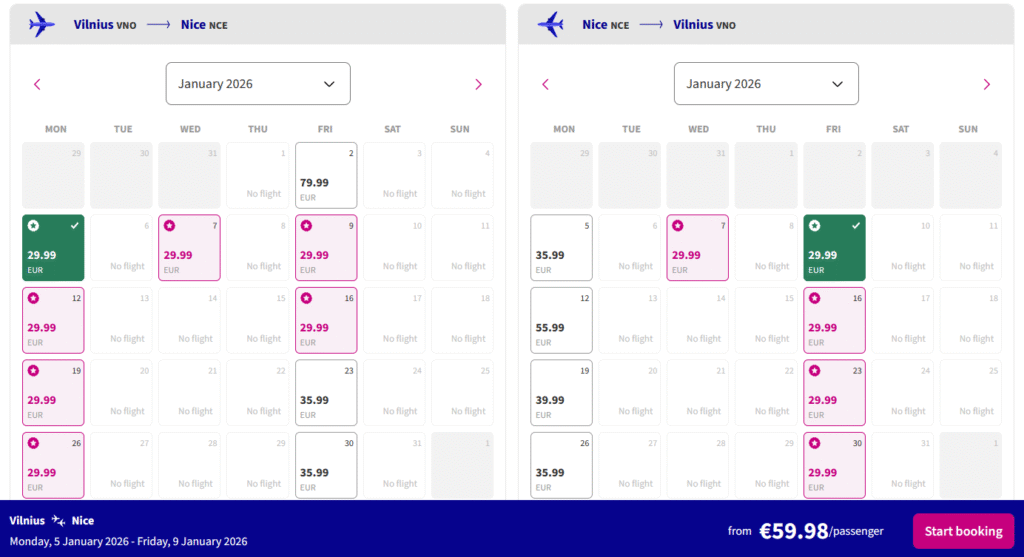Deselect the chosen return 9 January flight
Screen dimensions: 1024x557
pos(834,248)
